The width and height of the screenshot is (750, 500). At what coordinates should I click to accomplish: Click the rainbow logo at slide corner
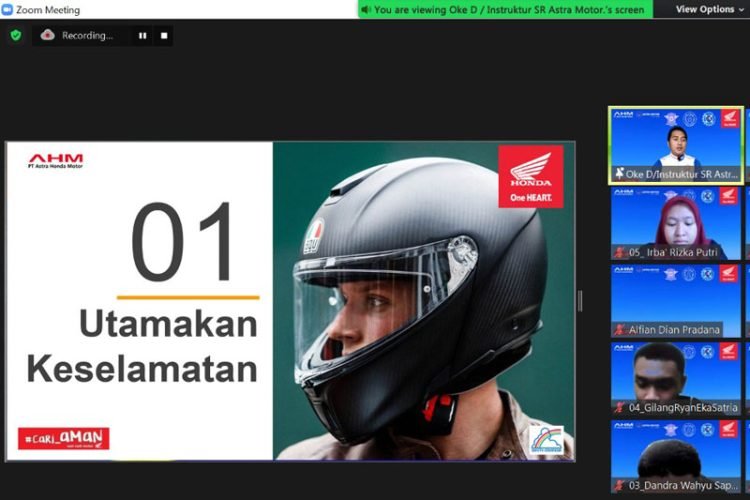pyautogui.click(x=546, y=440)
